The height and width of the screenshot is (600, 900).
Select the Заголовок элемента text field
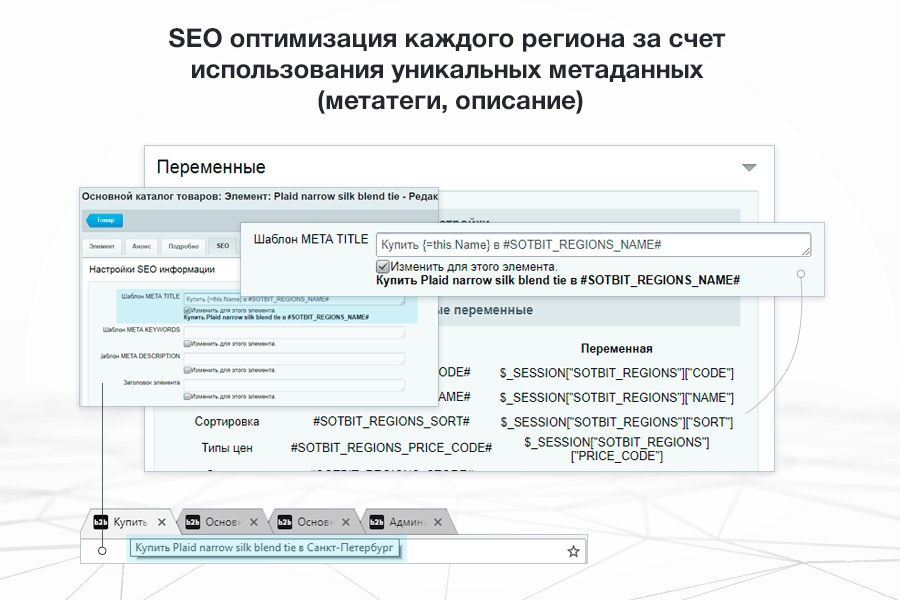click(x=294, y=385)
